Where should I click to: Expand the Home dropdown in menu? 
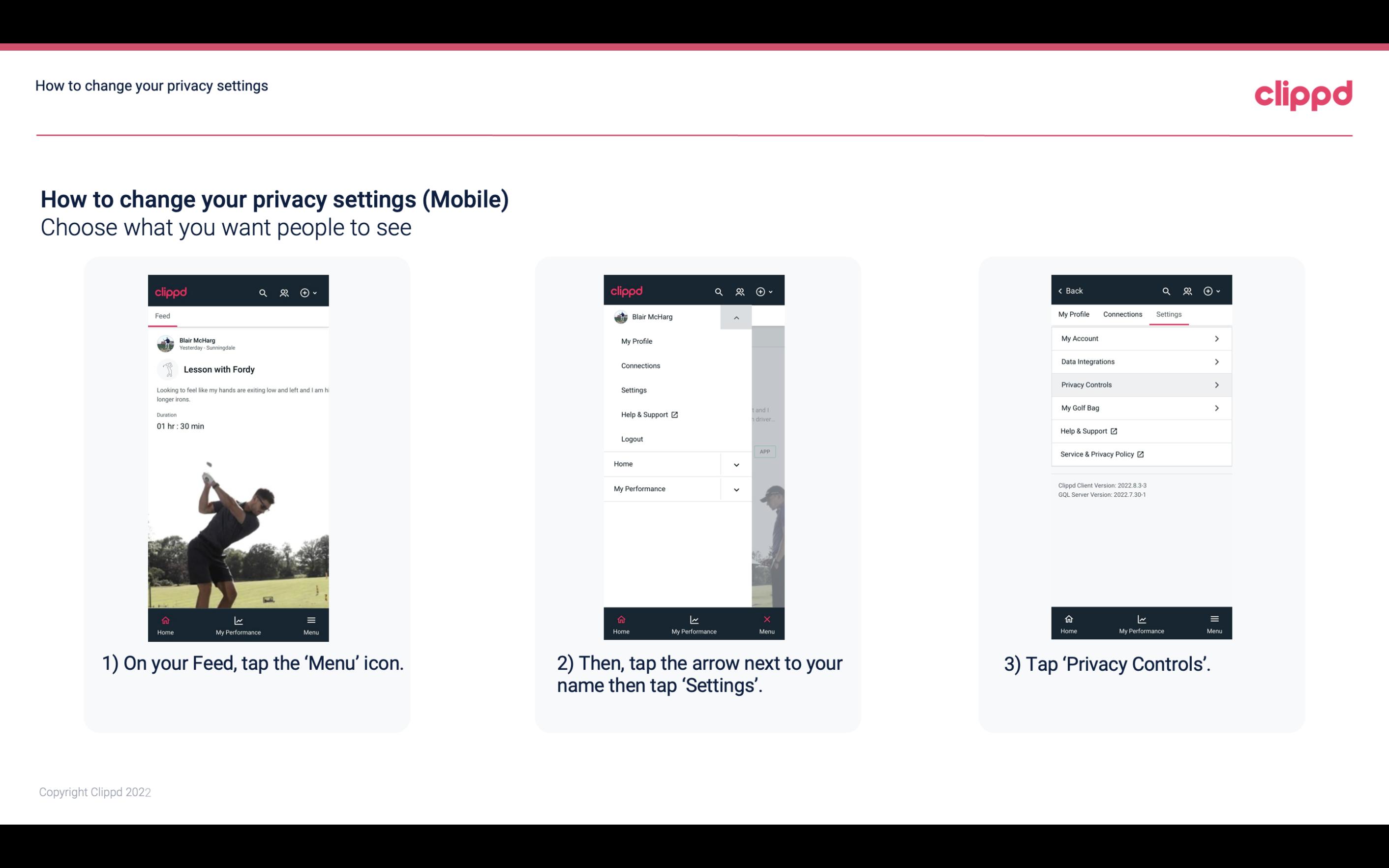(x=736, y=463)
